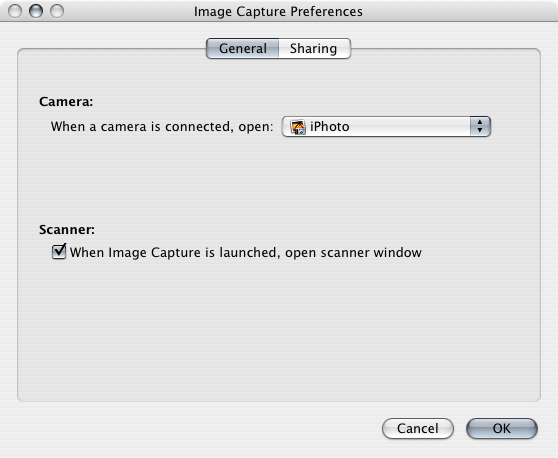Click the Scanner: section heading
Screen dimensions: 558x458
67,230
